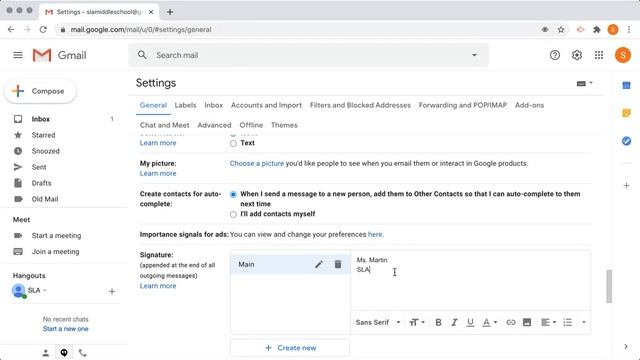
Task: Insert a link in signature
Action: pyautogui.click(x=511, y=322)
